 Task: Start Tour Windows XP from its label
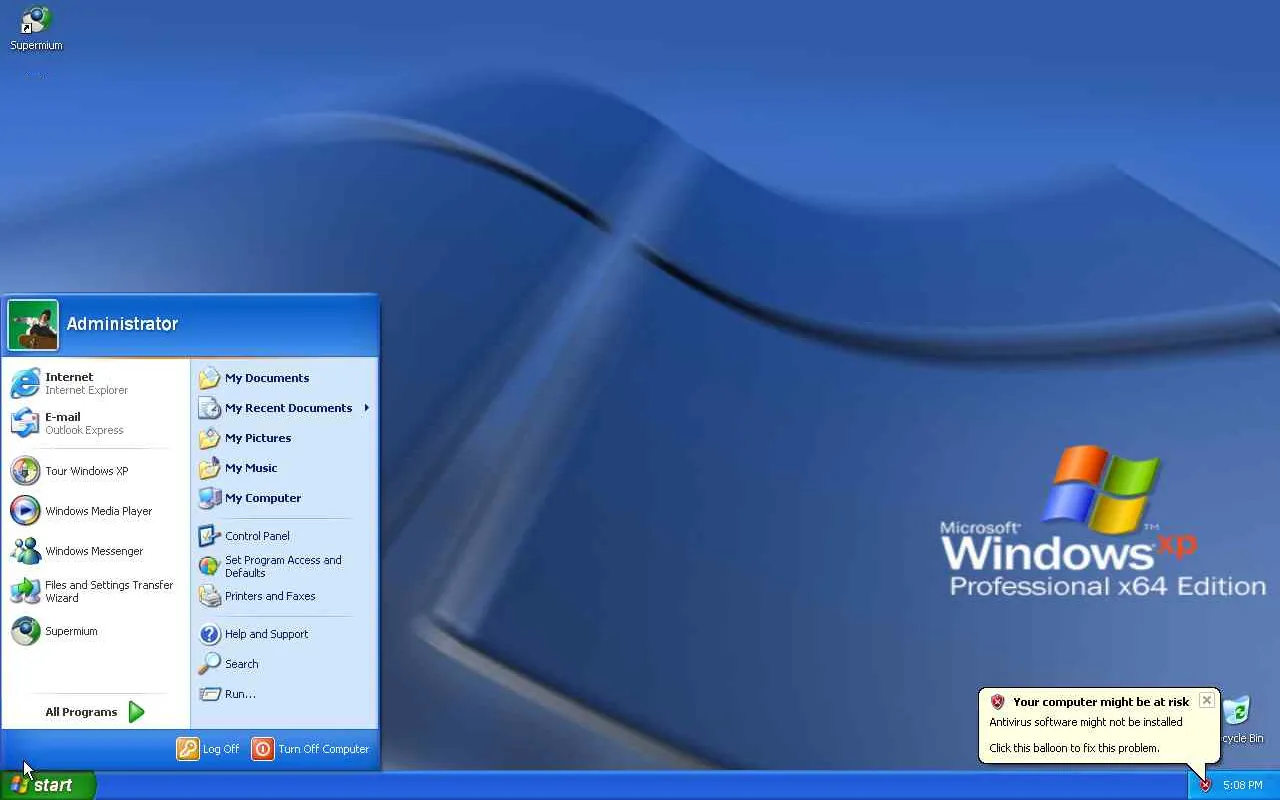87,471
